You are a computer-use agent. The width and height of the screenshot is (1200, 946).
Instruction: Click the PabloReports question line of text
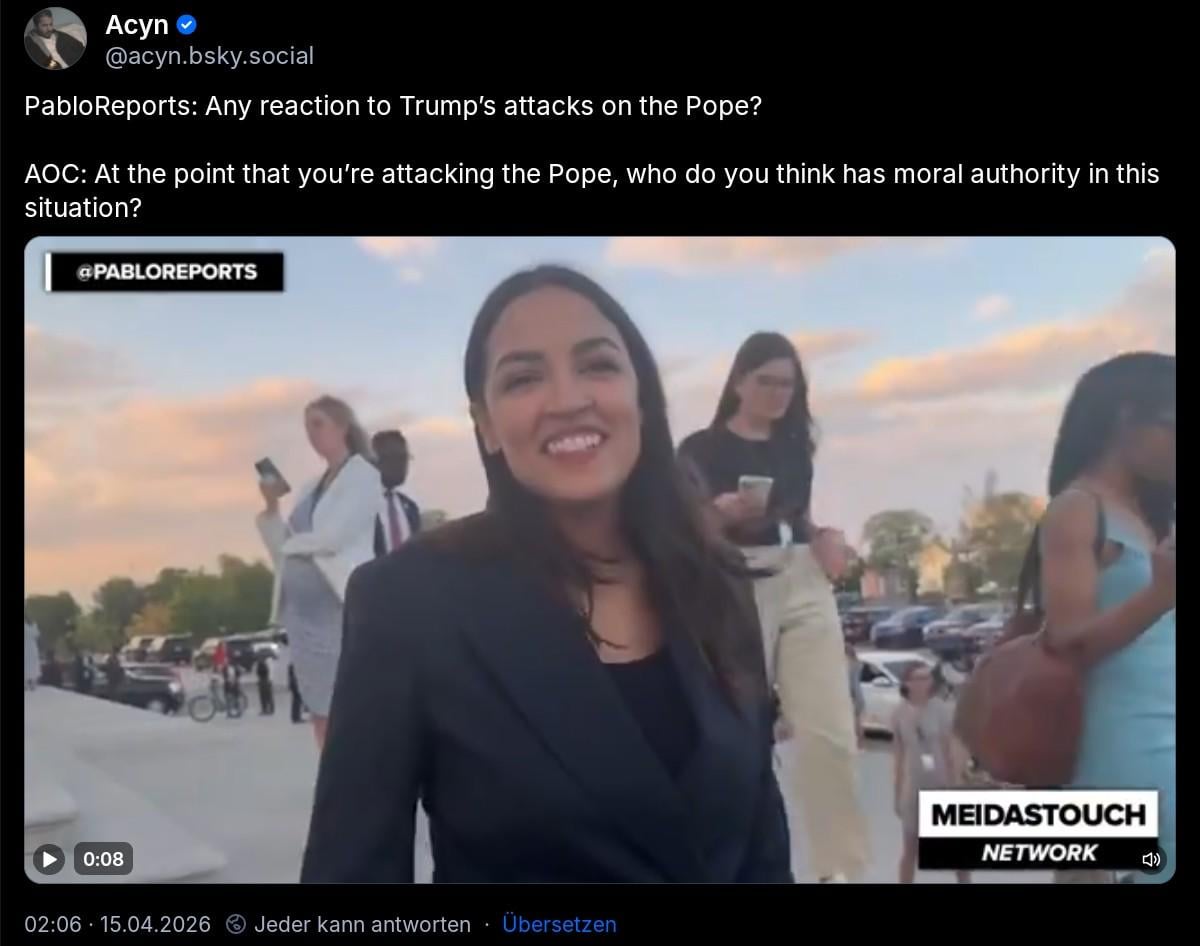393,106
